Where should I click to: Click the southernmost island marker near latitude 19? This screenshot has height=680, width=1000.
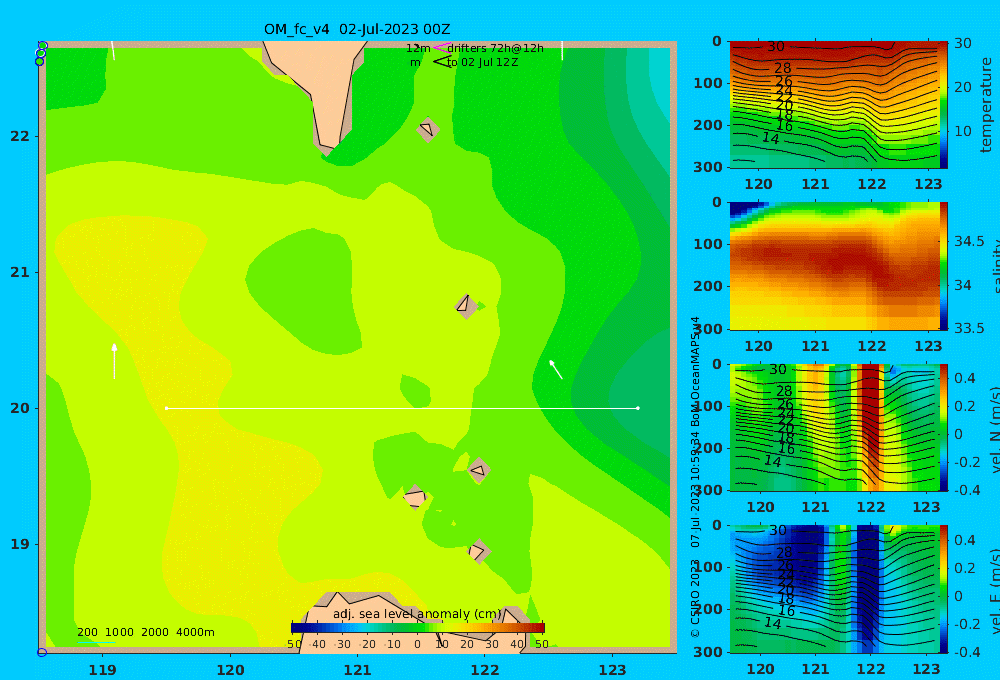(478, 551)
